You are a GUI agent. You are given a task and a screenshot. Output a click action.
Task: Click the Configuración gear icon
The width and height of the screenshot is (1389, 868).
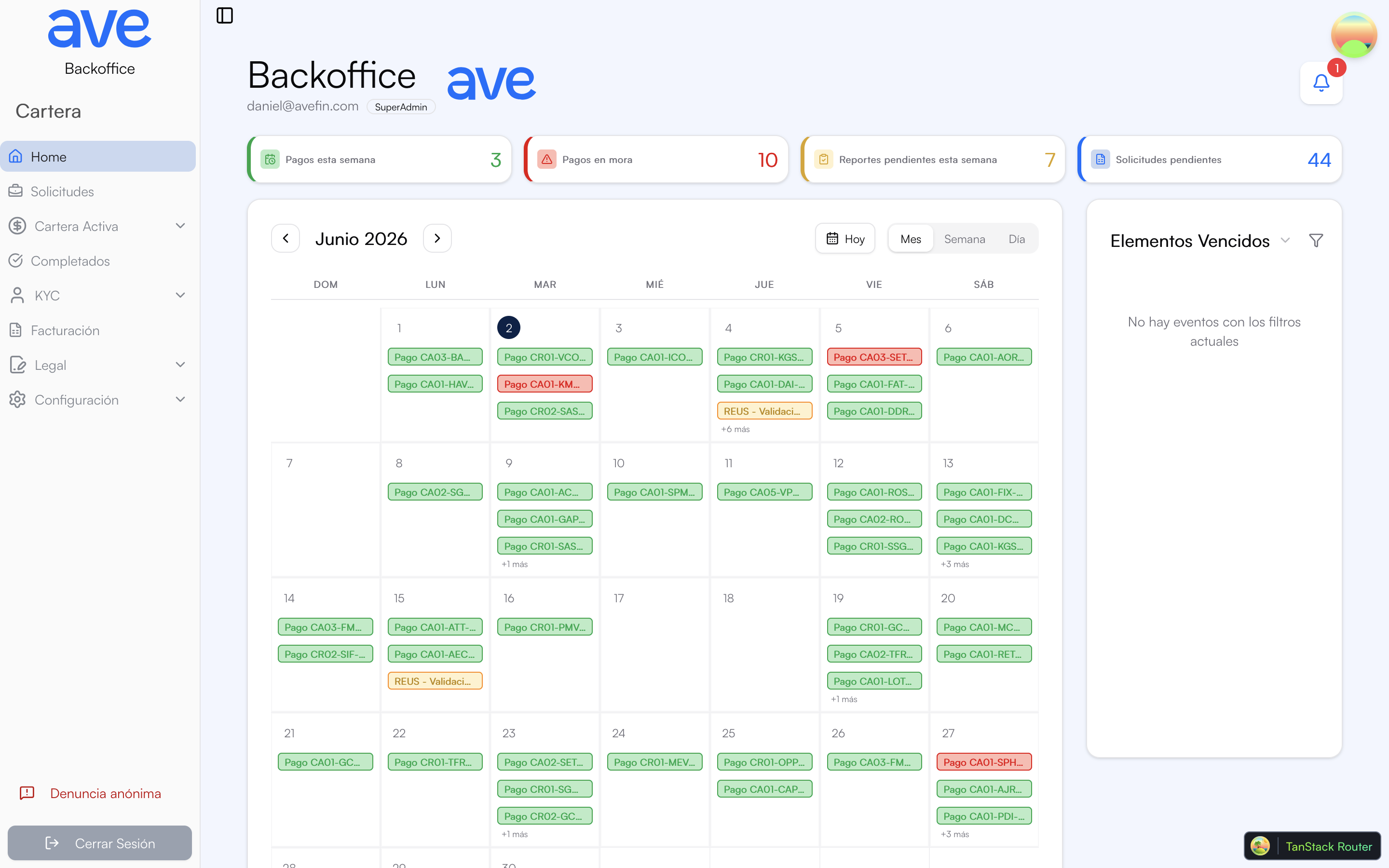(x=17, y=400)
